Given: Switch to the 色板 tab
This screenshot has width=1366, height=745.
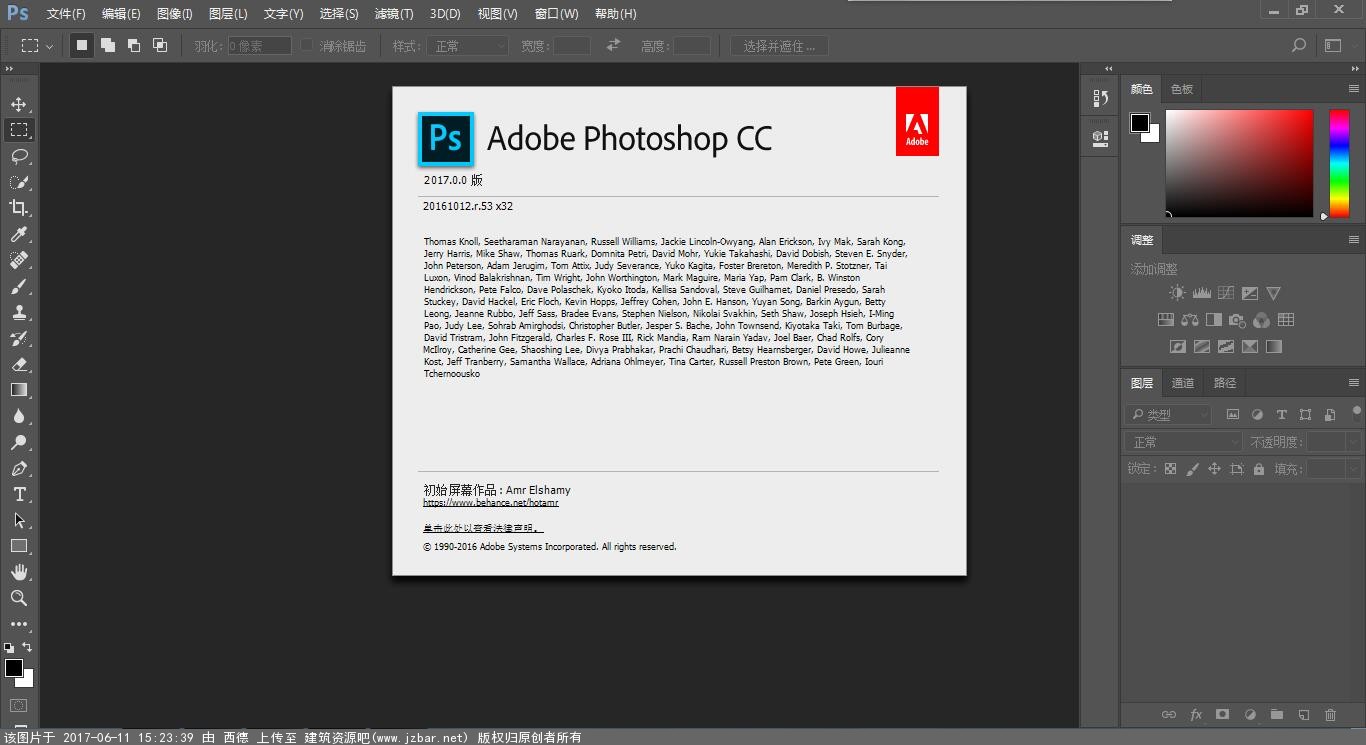Looking at the screenshot, I should 1182,89.
